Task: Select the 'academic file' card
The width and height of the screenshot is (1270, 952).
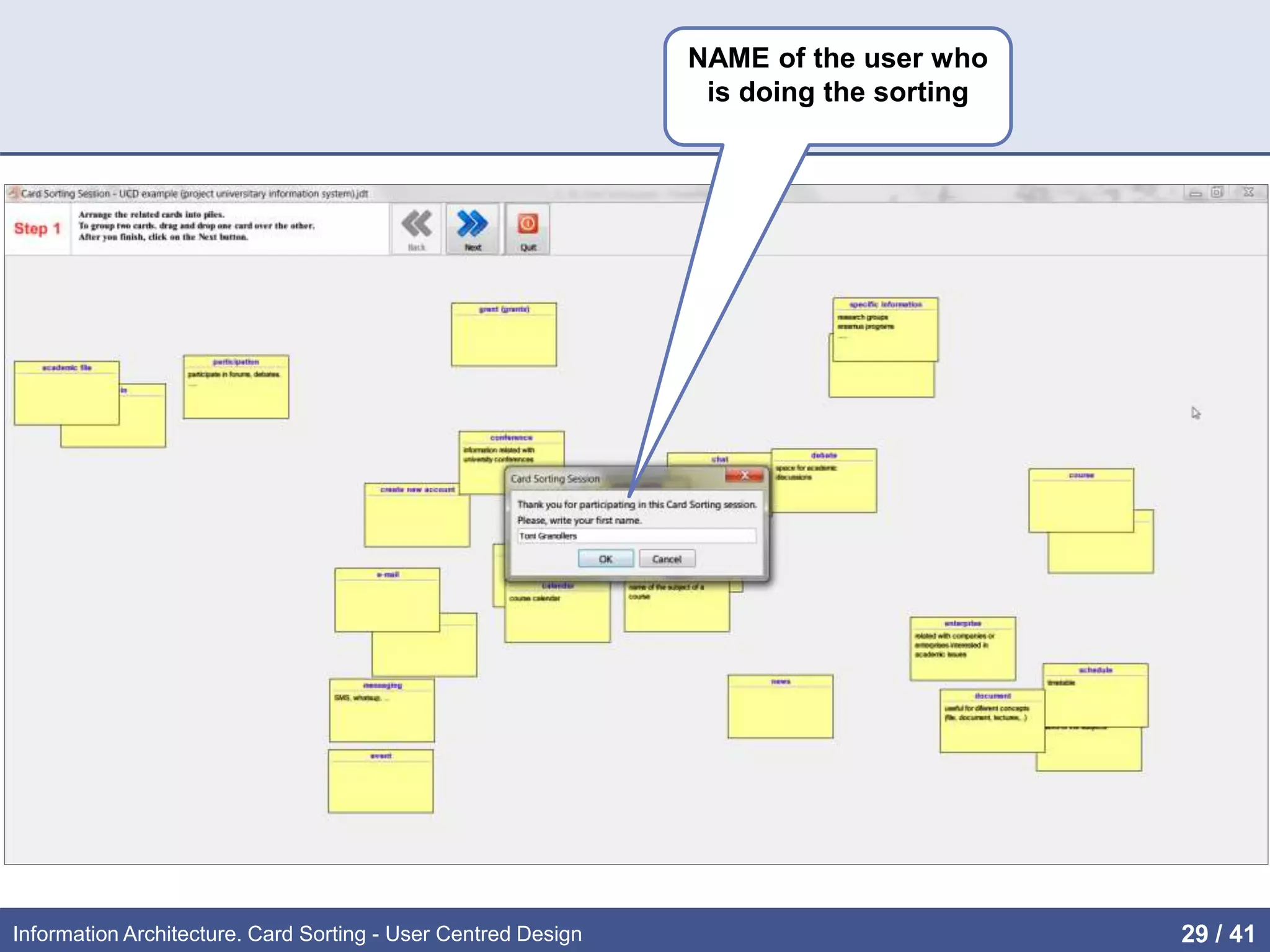Action: (x=66, y=393)
